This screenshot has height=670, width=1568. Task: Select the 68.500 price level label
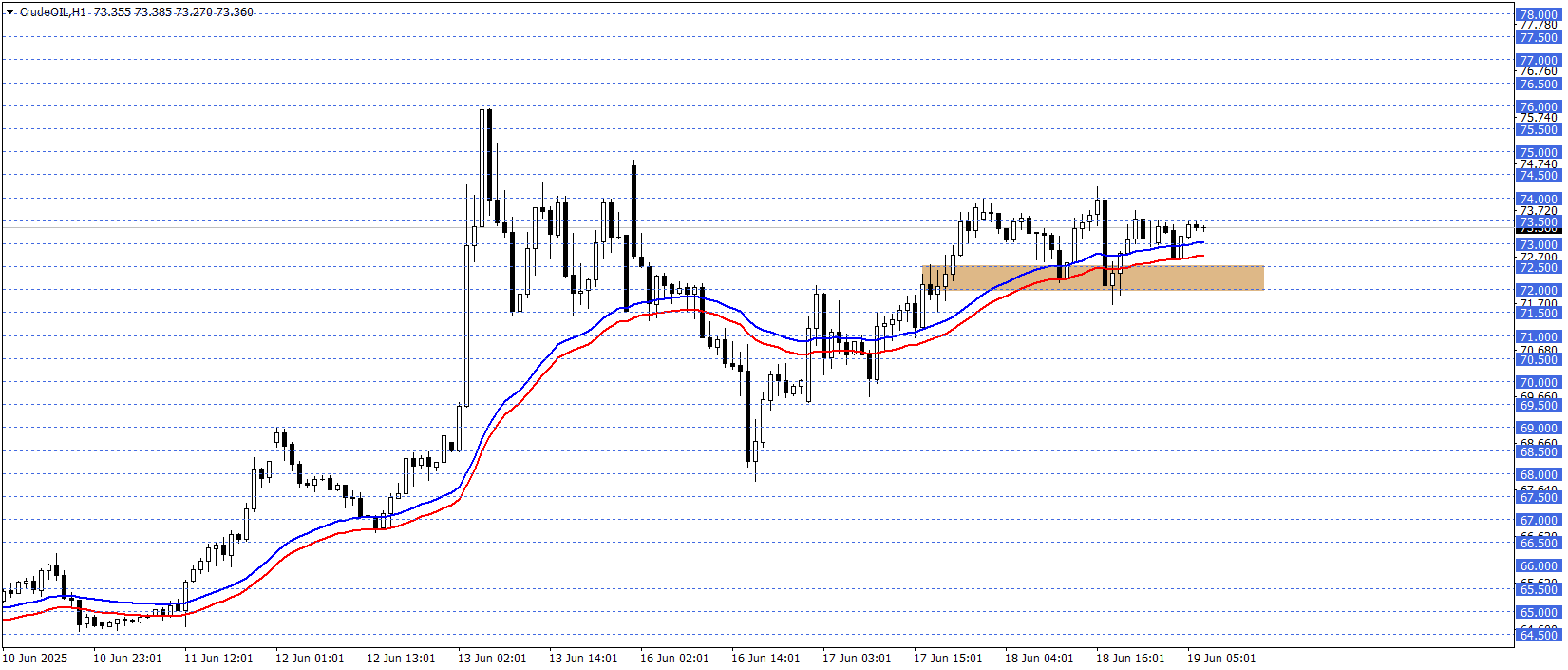tap(1539, 452)
